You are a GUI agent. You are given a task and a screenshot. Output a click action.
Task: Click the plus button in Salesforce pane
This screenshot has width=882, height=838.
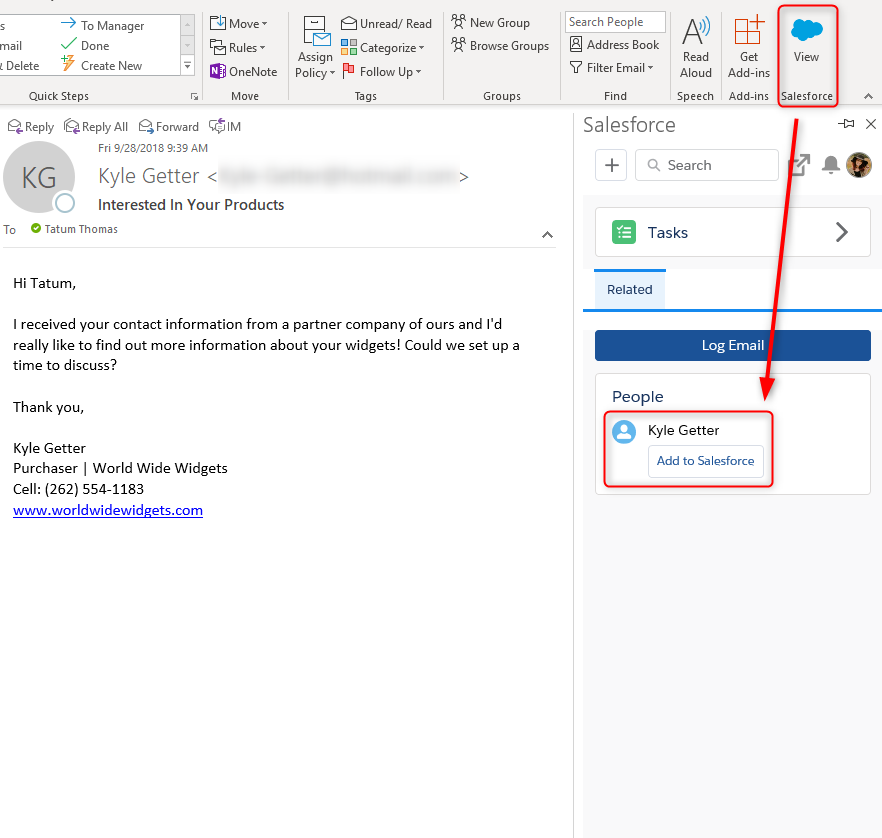click(611, 165)
